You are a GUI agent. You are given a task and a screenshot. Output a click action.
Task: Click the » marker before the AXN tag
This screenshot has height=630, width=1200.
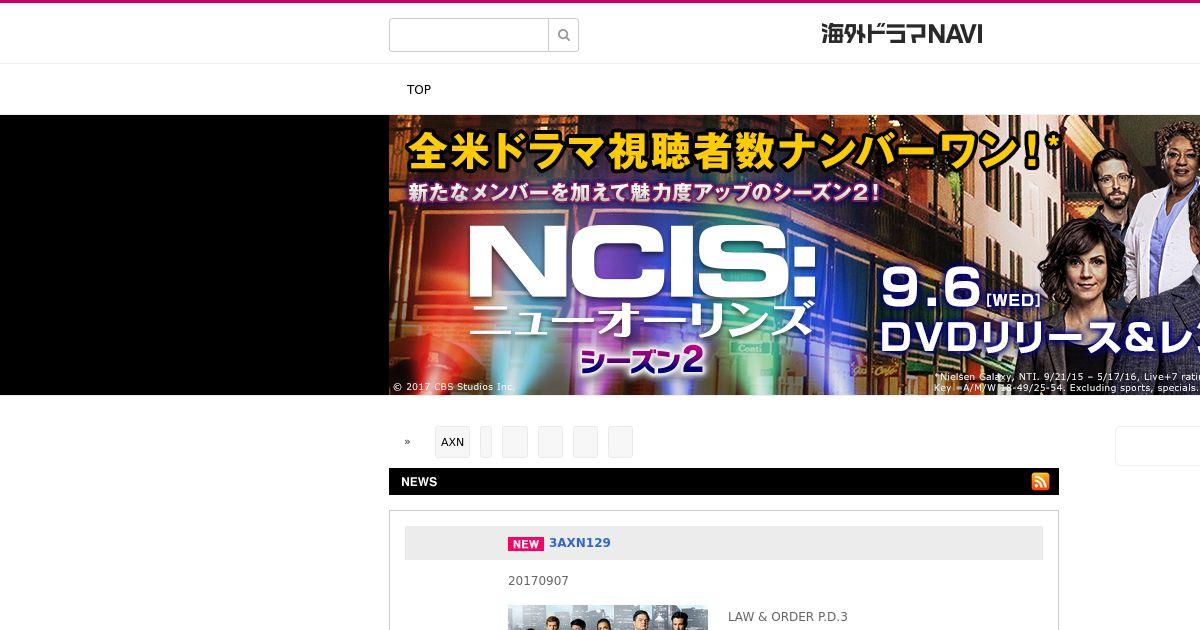point(407,442)
